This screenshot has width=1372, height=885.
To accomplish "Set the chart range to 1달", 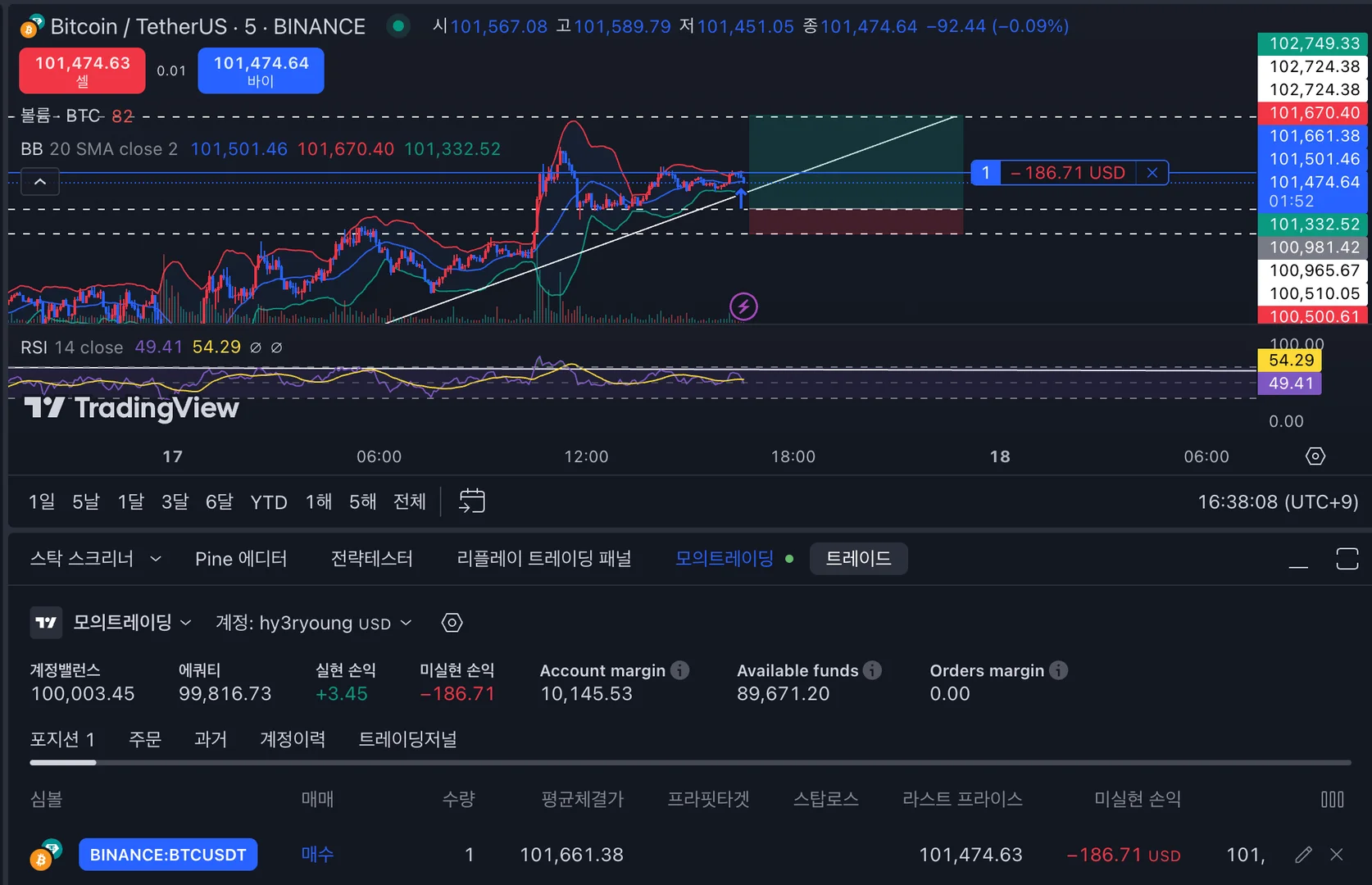I will 130,501.
